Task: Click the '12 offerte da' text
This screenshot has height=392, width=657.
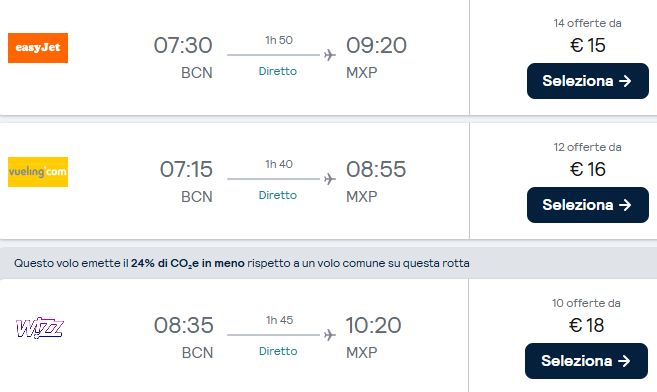Action: click(x=587, y=147)
